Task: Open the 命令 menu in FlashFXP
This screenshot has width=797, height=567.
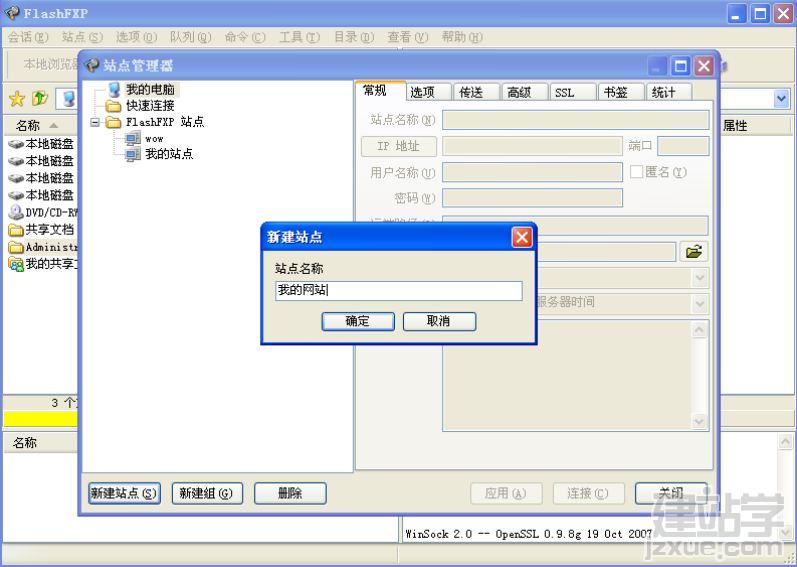Action: point(245,37)
